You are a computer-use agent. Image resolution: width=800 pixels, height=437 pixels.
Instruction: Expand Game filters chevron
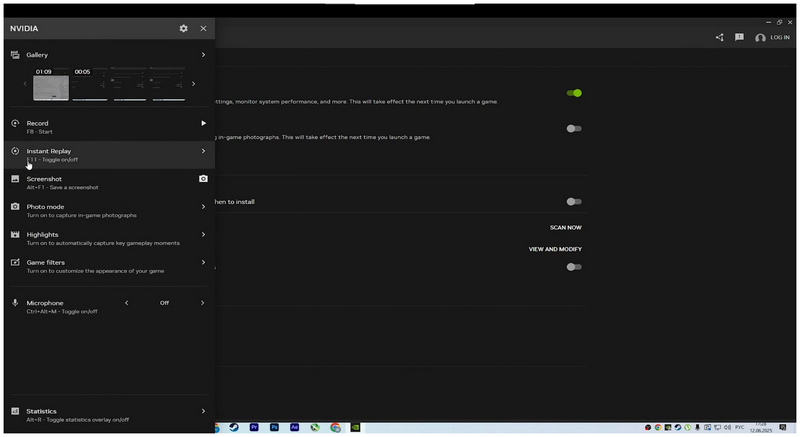(x=203, y=262)
